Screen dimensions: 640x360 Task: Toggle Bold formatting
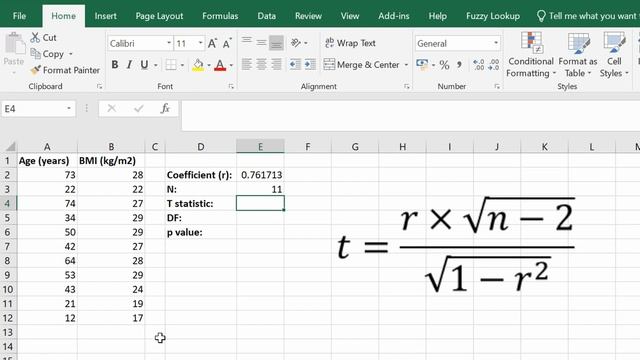pos(115,64)
